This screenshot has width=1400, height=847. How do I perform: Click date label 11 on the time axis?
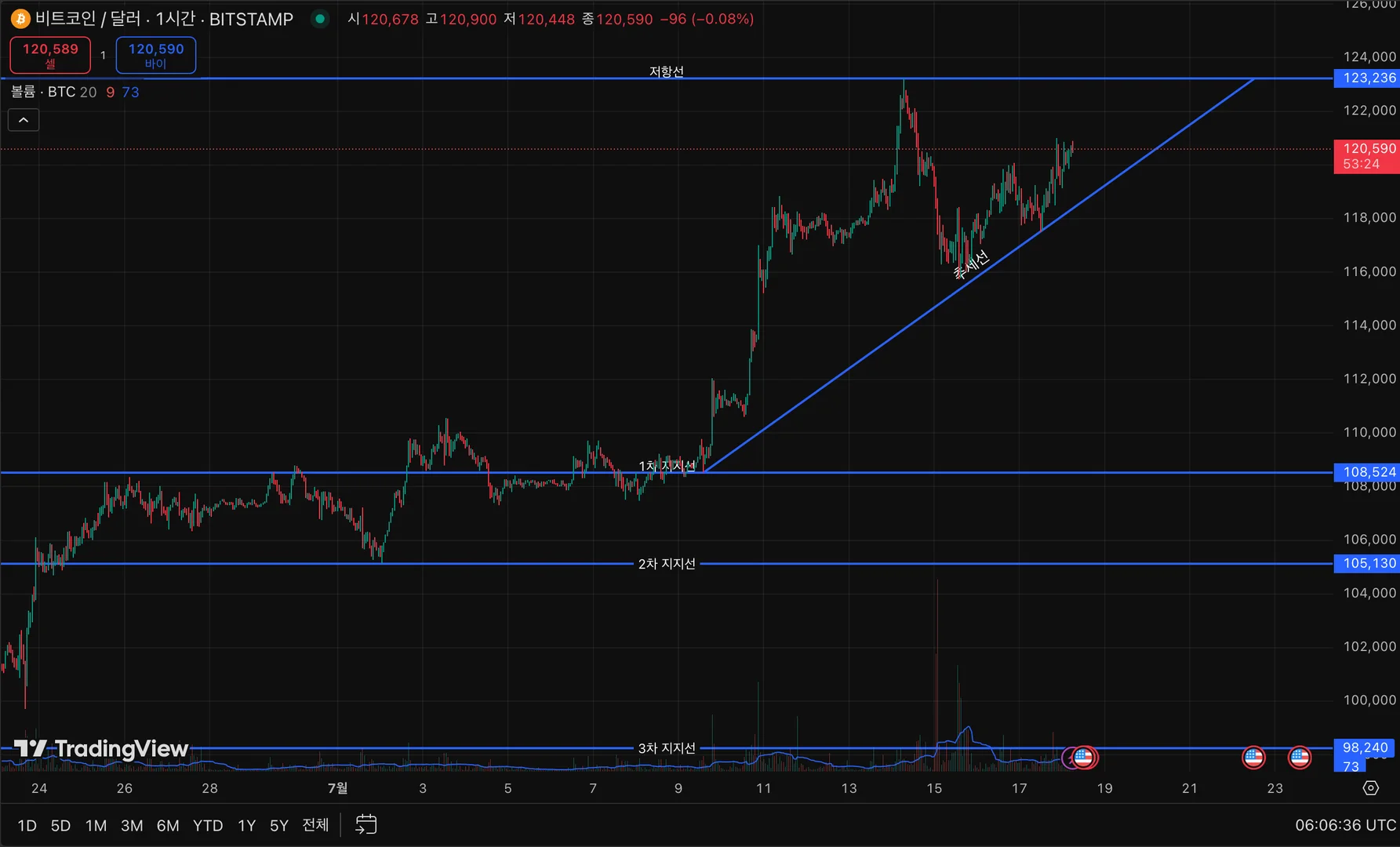click(764, 788)
